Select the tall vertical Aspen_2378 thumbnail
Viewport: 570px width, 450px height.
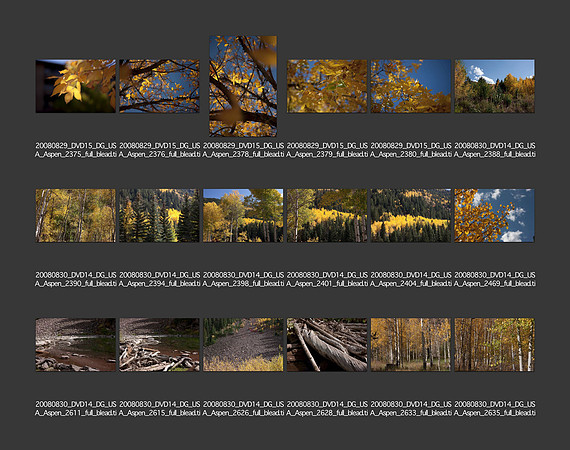pos(243,86)
